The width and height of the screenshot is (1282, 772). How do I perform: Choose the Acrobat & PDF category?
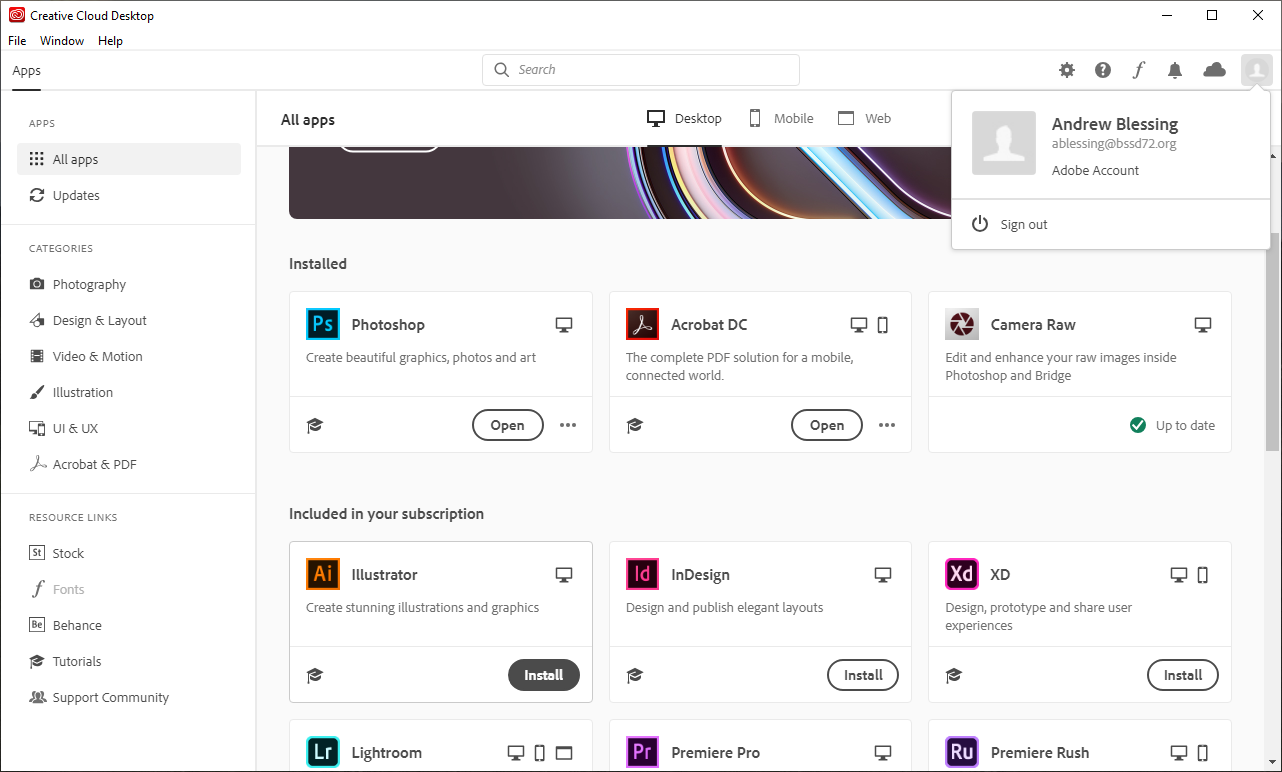click(x=129, y=464)
